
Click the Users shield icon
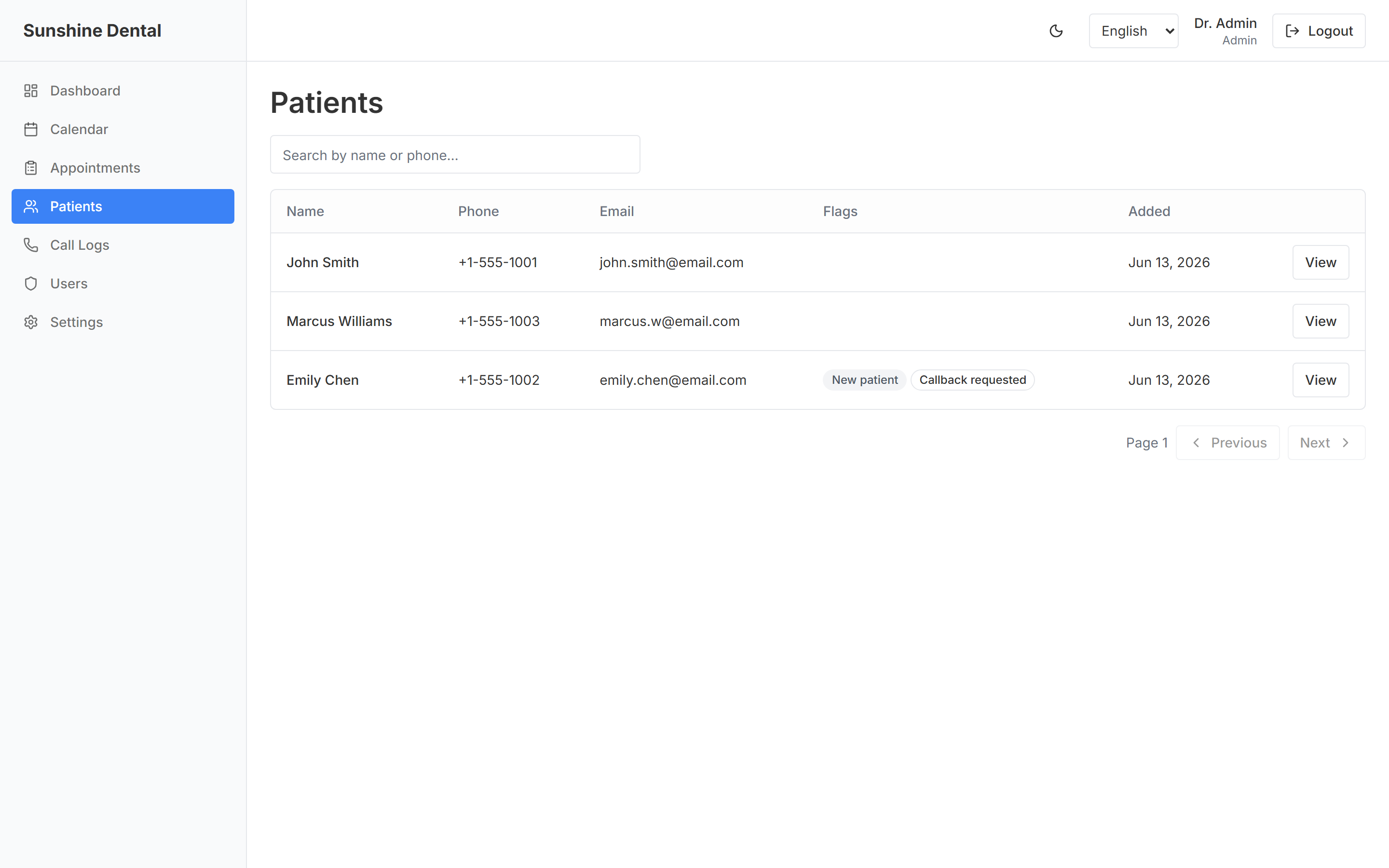coord(31,284)
